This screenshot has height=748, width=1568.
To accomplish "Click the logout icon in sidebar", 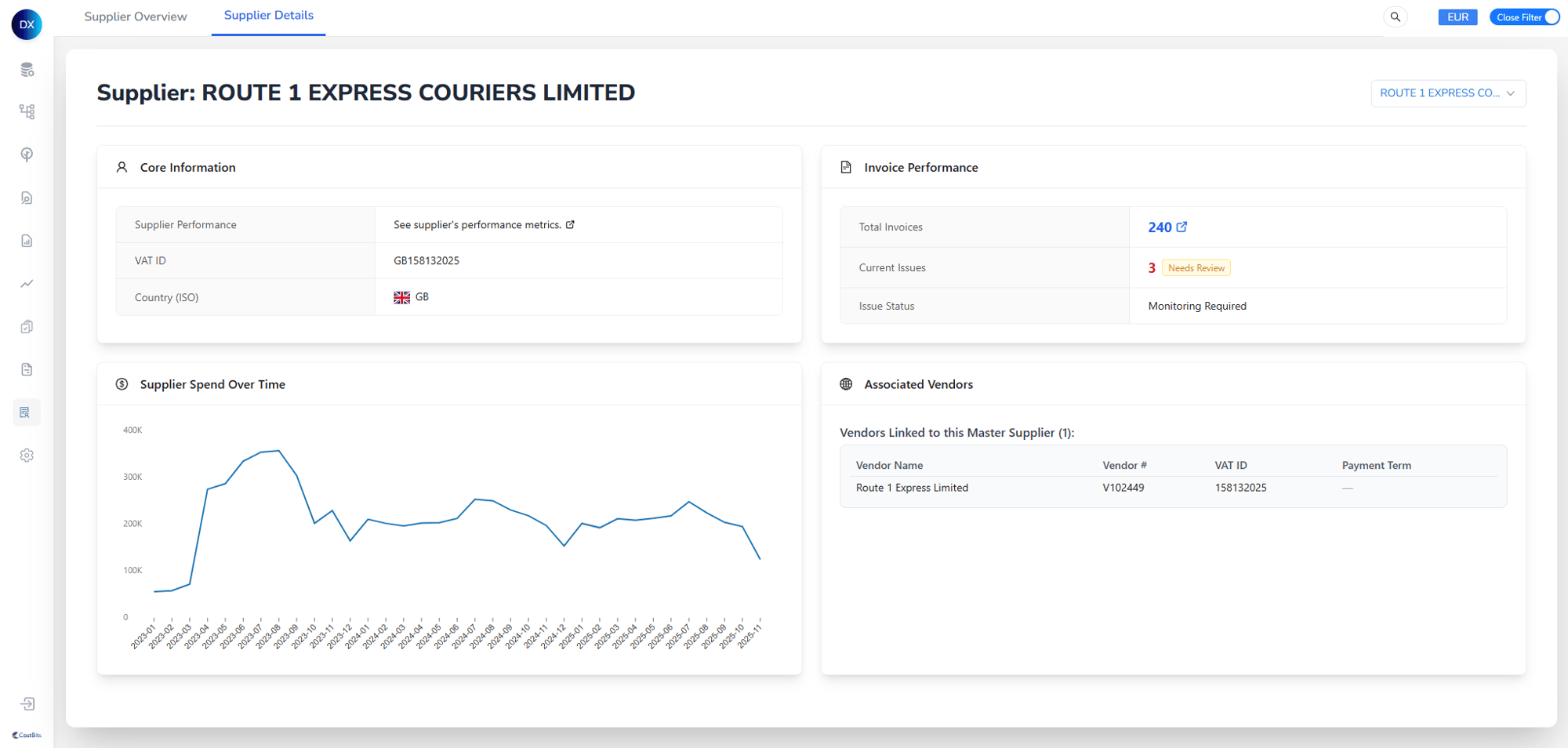I will click(x=27, y=704).
